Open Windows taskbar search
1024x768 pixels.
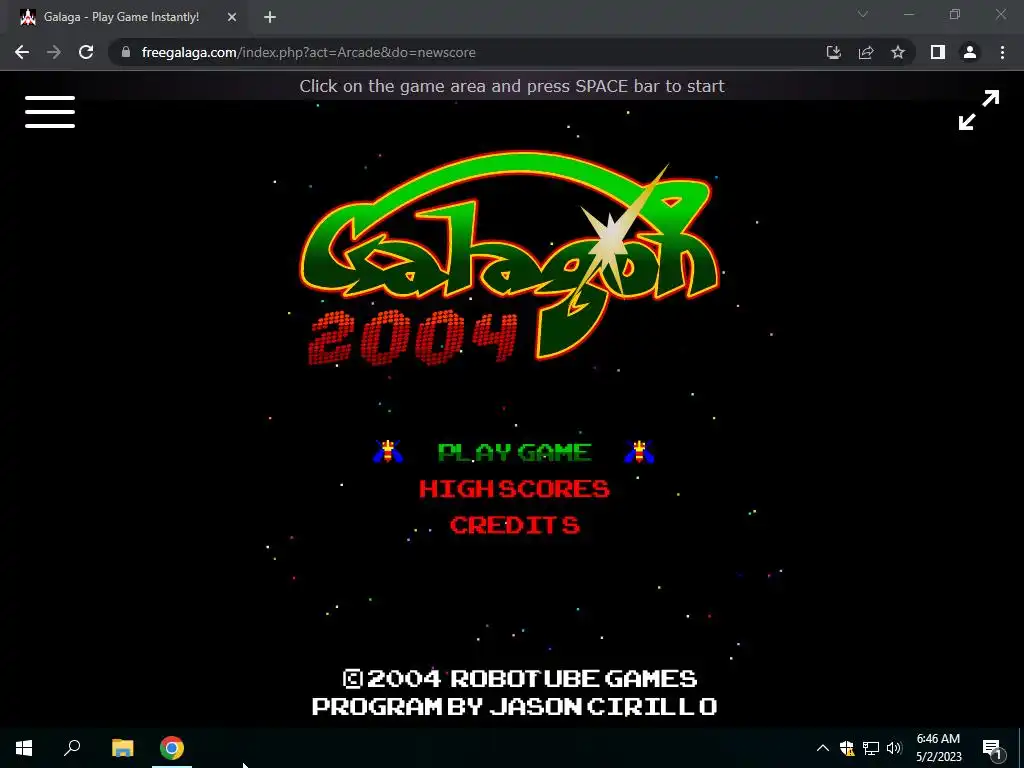[x=72, y=748]
